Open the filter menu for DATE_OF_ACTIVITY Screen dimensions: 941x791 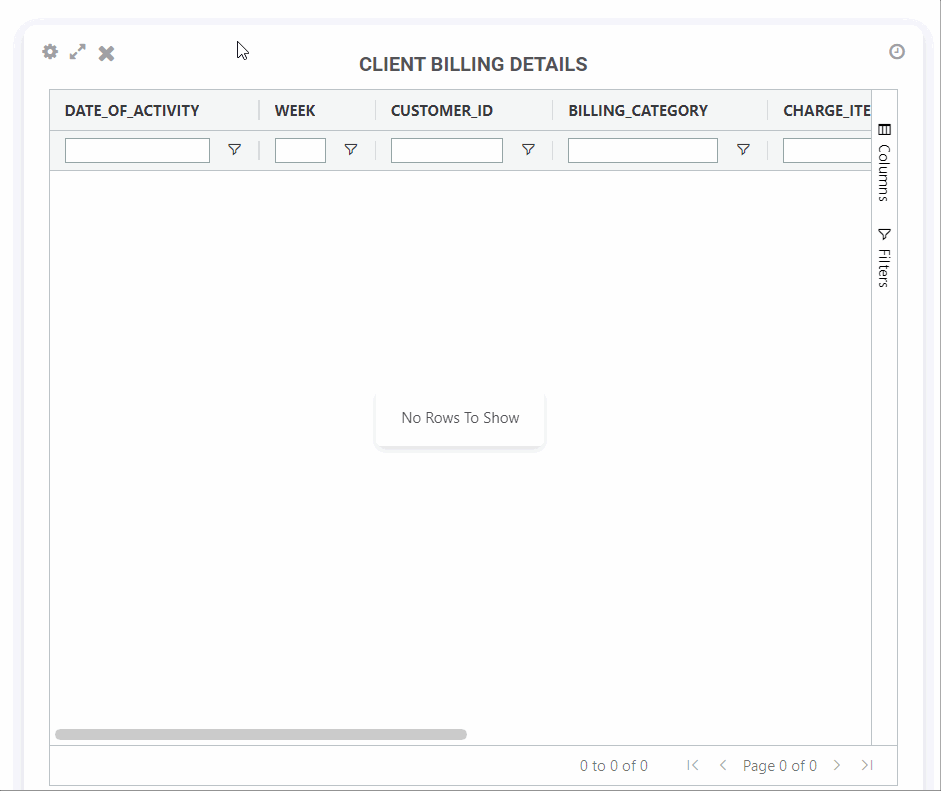click(234, 150)
